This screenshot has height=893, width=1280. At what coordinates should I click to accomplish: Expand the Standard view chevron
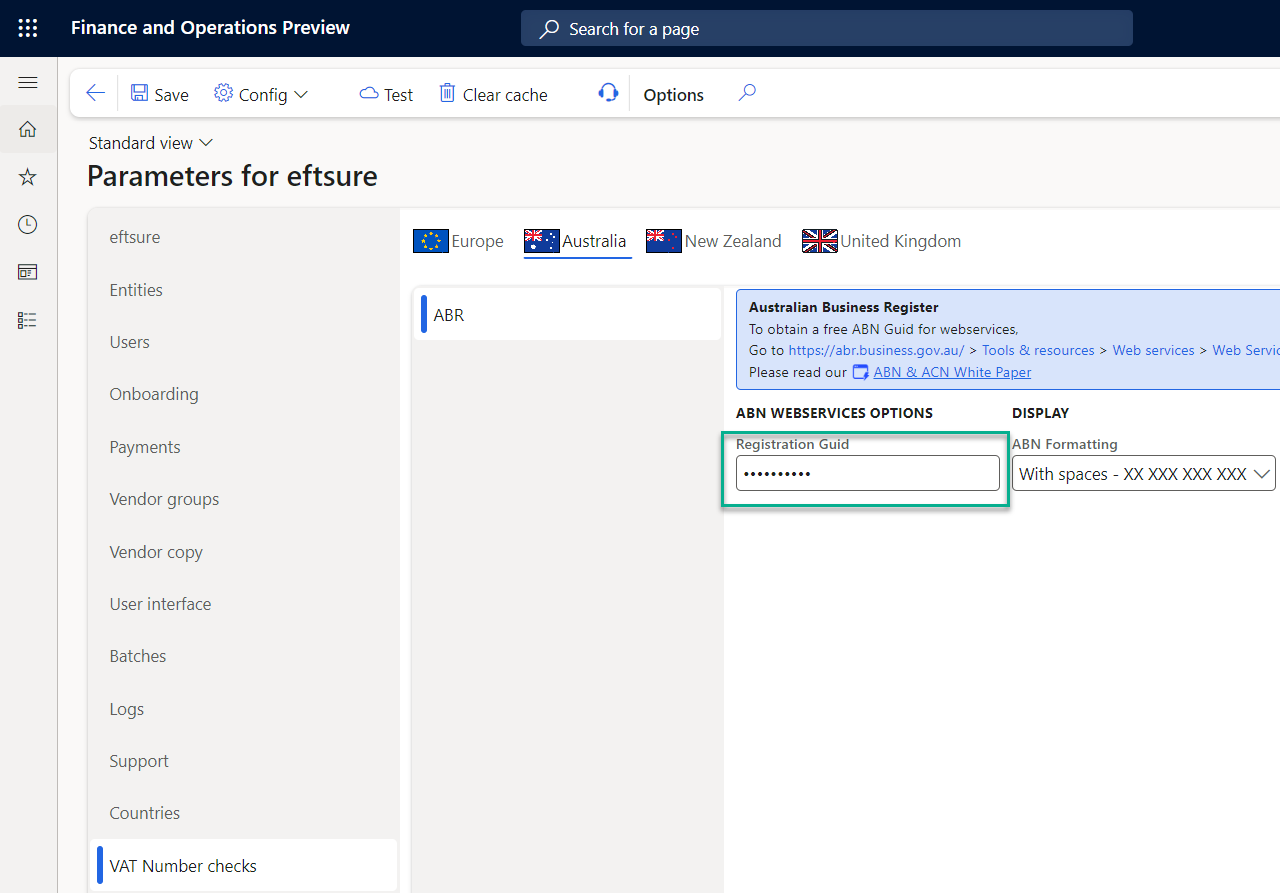click(206, 143)
